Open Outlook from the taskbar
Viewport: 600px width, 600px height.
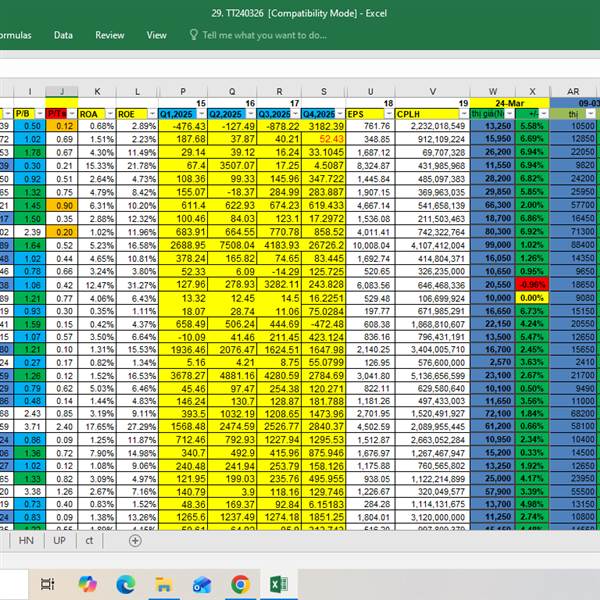pos(202,584)
